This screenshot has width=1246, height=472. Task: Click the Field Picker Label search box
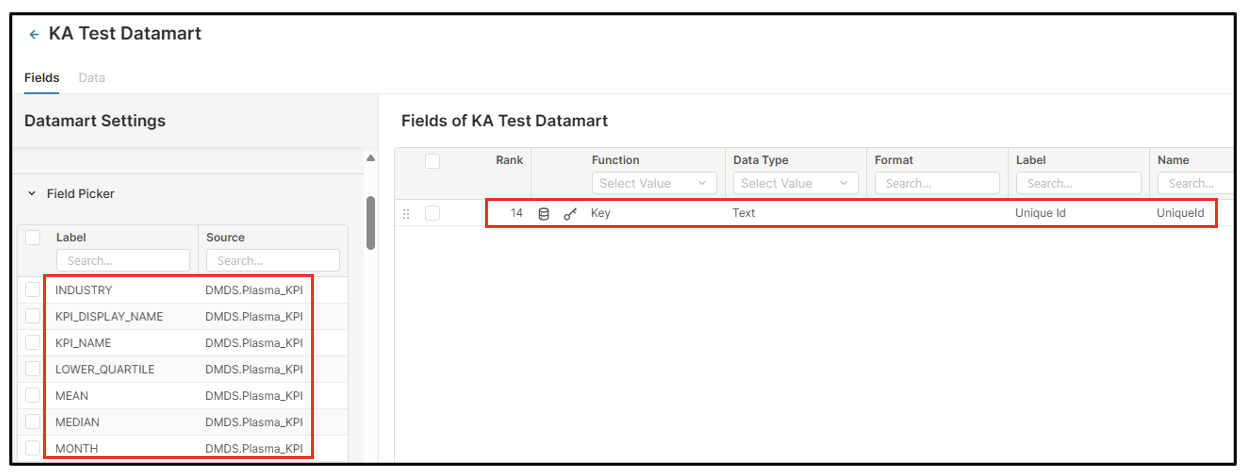[123, 261]
